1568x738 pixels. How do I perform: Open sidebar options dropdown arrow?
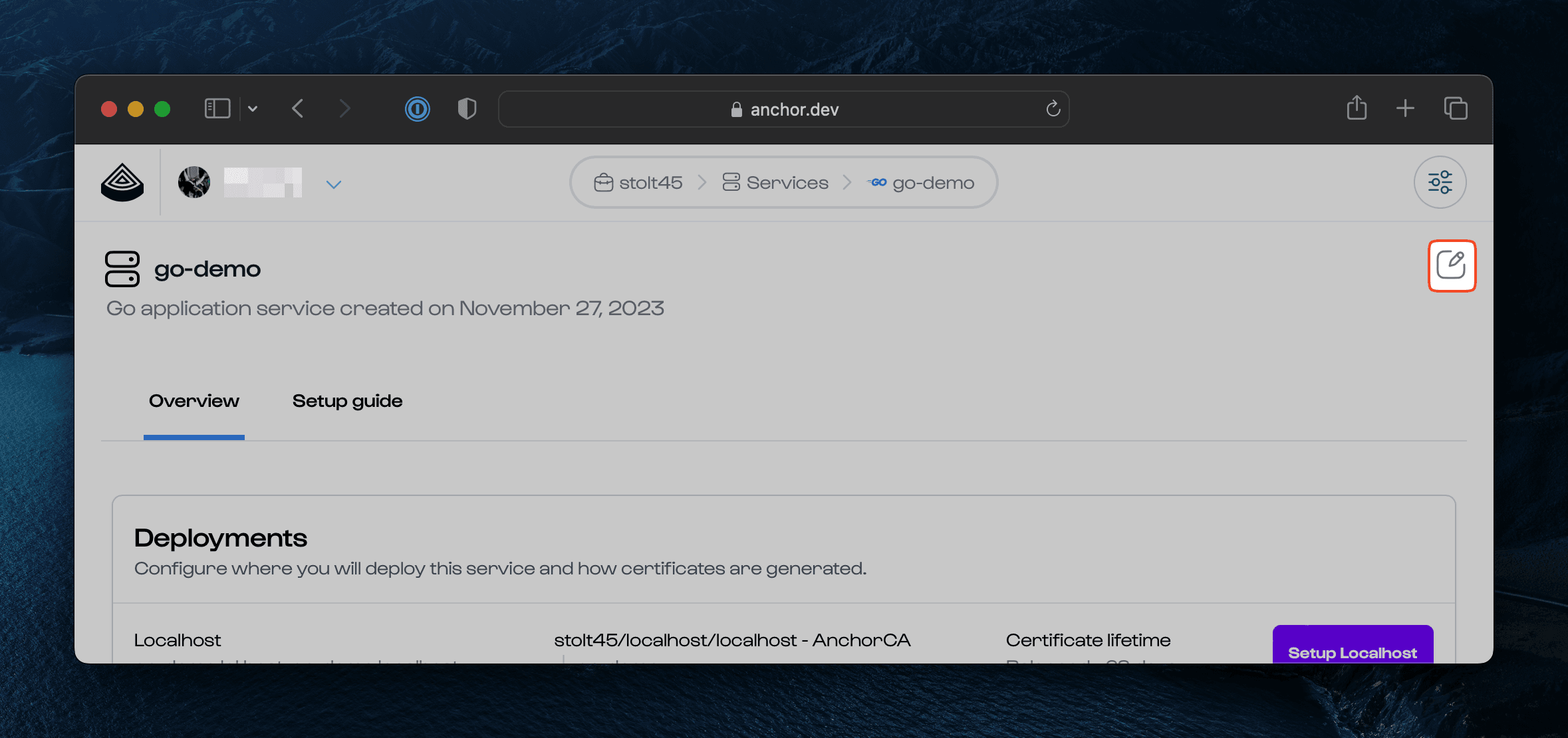[253, 108]
